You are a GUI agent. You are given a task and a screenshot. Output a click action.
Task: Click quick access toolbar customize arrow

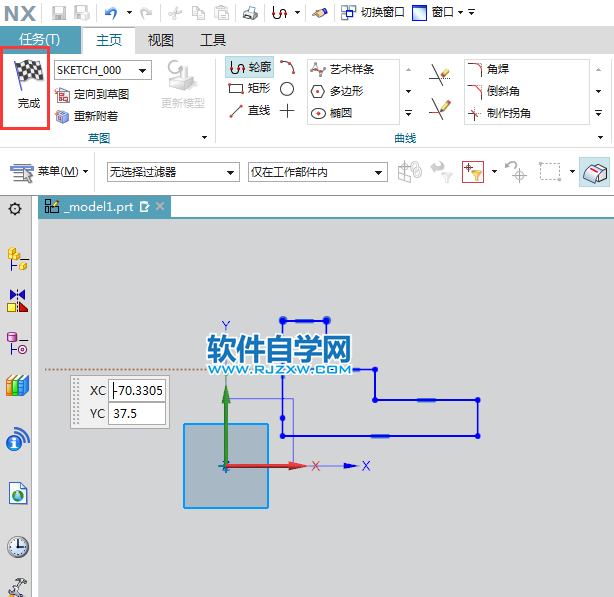[x=472, y=13]
